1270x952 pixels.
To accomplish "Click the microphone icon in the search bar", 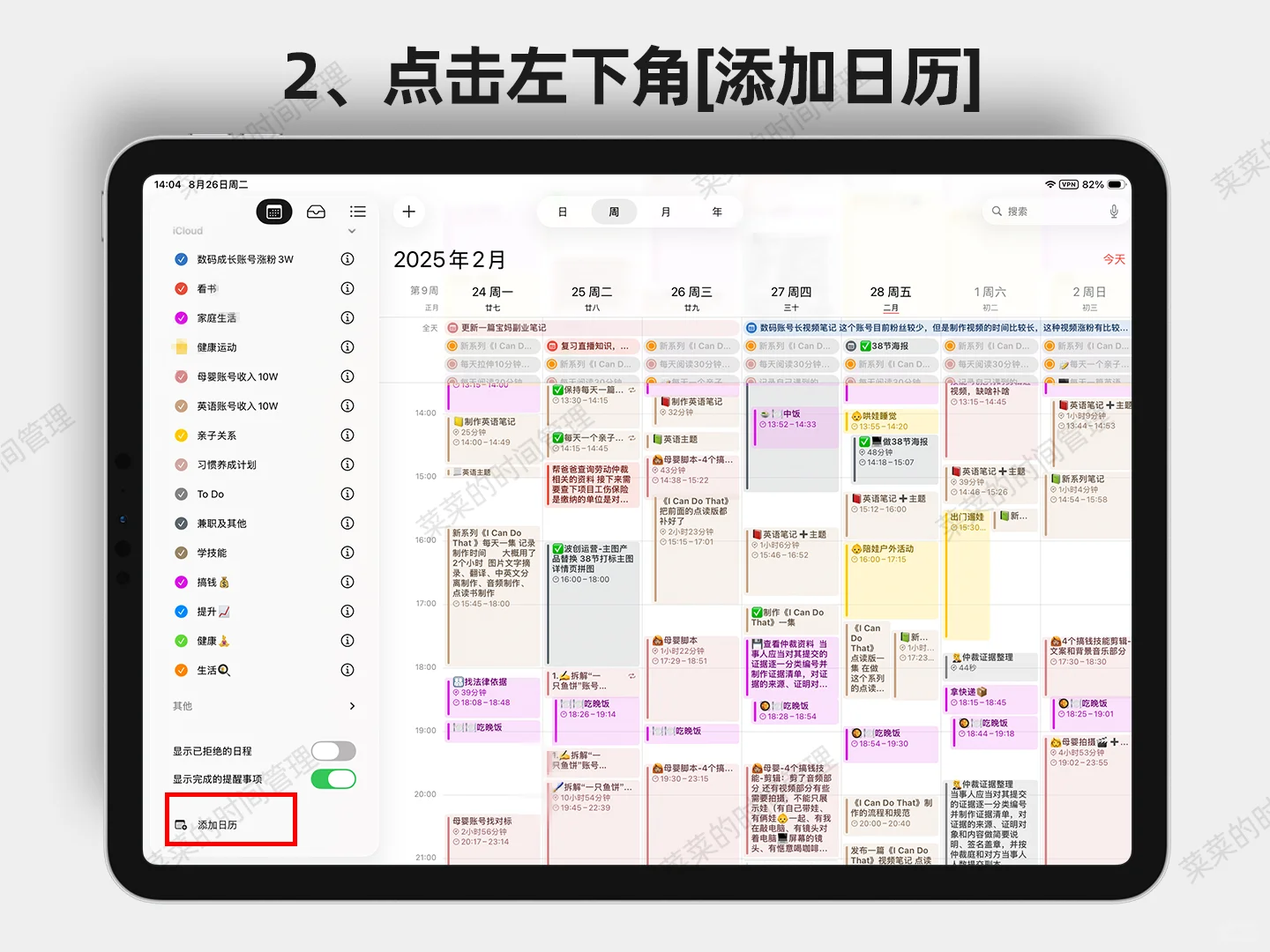I will coord(1114,212).
